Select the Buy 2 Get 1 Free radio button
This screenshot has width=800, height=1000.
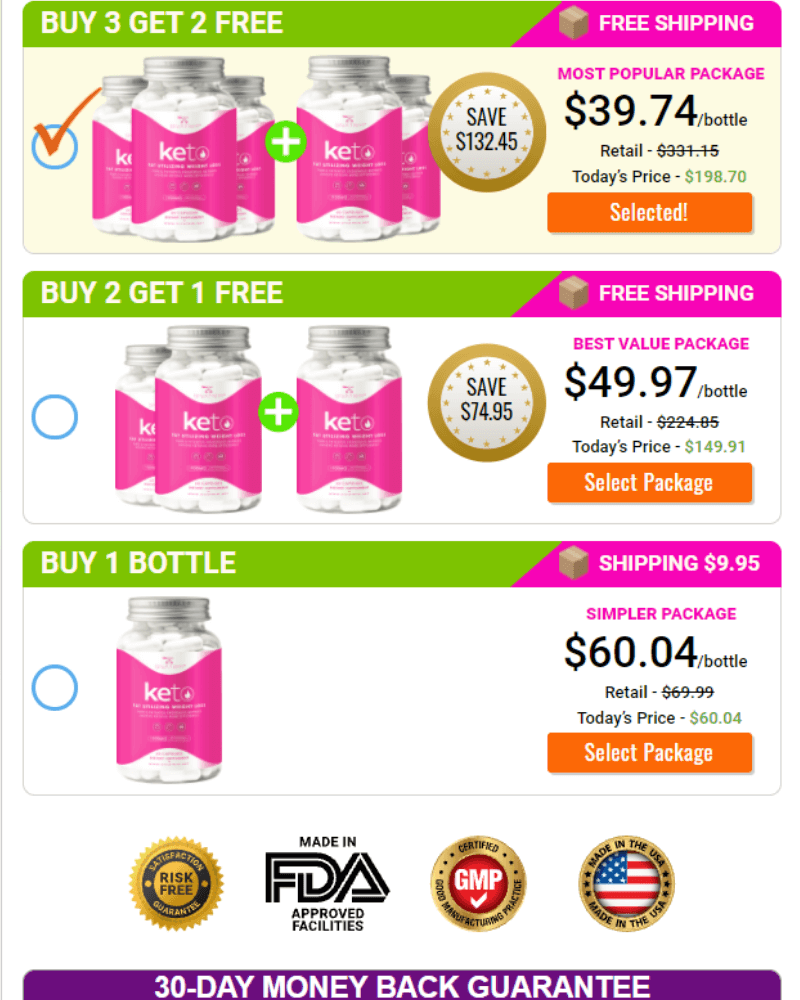coord(55,417)
